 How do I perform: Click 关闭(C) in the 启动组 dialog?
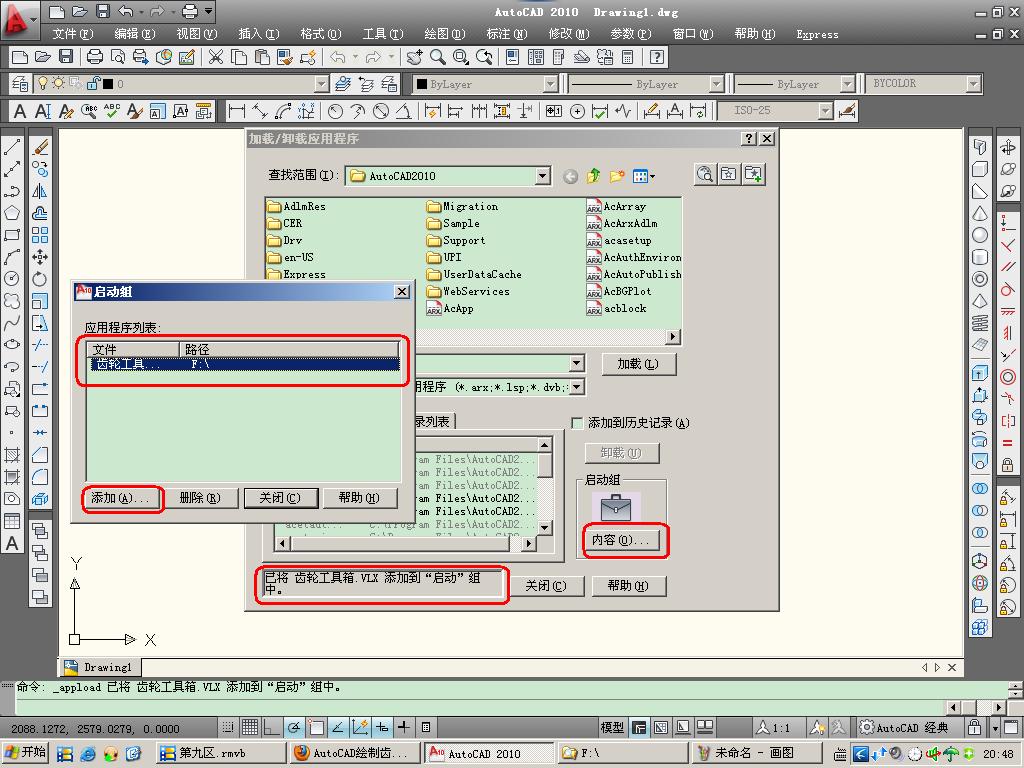point(280,498)
